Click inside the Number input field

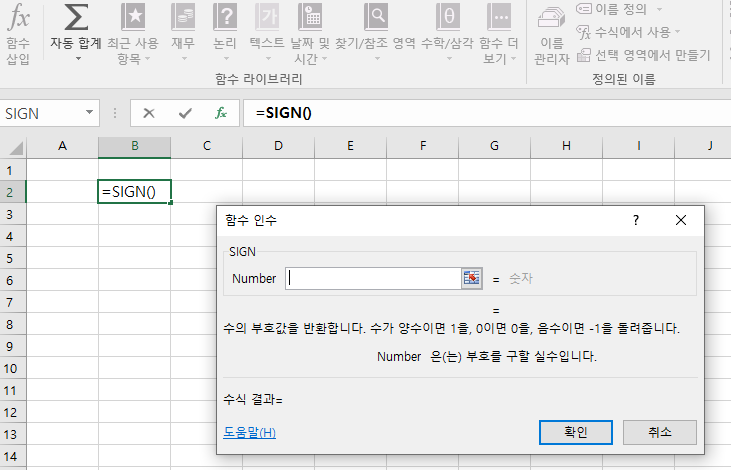[x=372, y=279]
